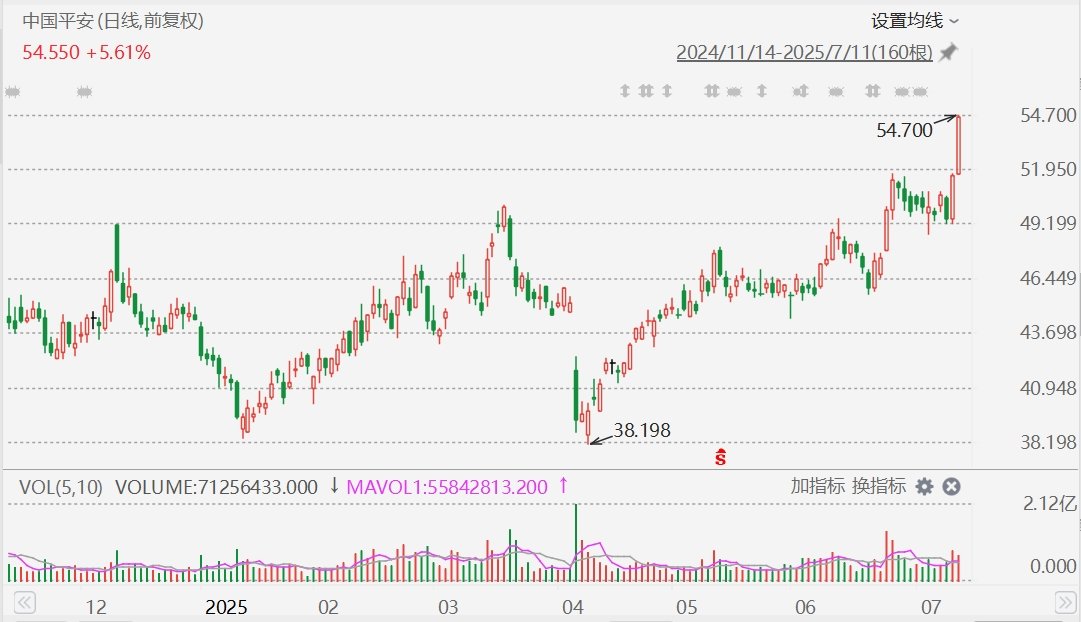Click the tall volume bar in April
Viewport: 1081px width, 622px height.
tap(576, 542)
